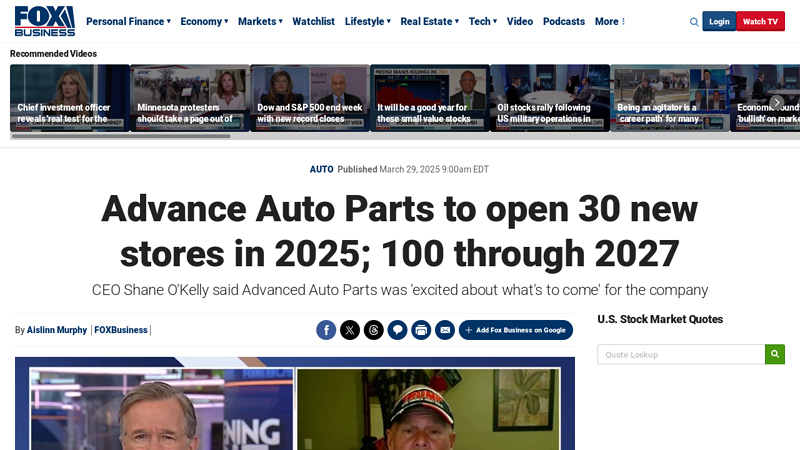Click the Watch TV button
This screenshot has height=450, width=800.
coord(760,21)
